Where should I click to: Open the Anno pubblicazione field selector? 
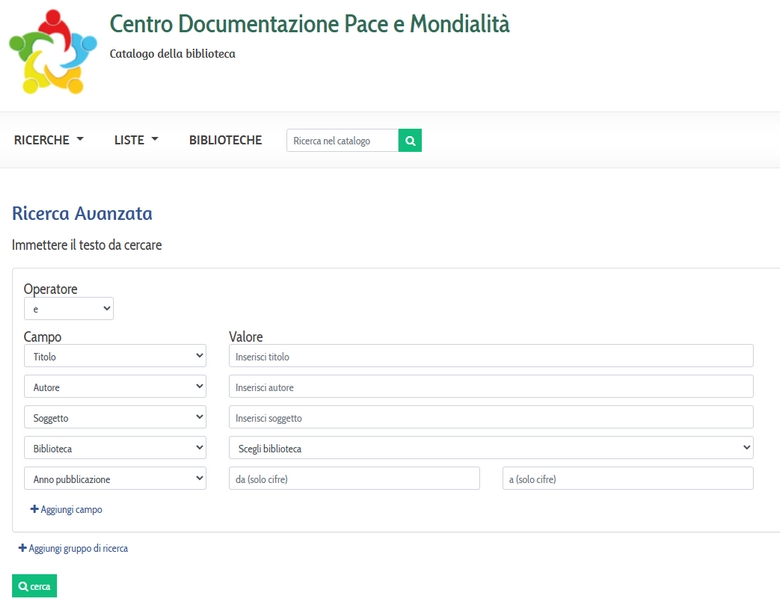115,478
